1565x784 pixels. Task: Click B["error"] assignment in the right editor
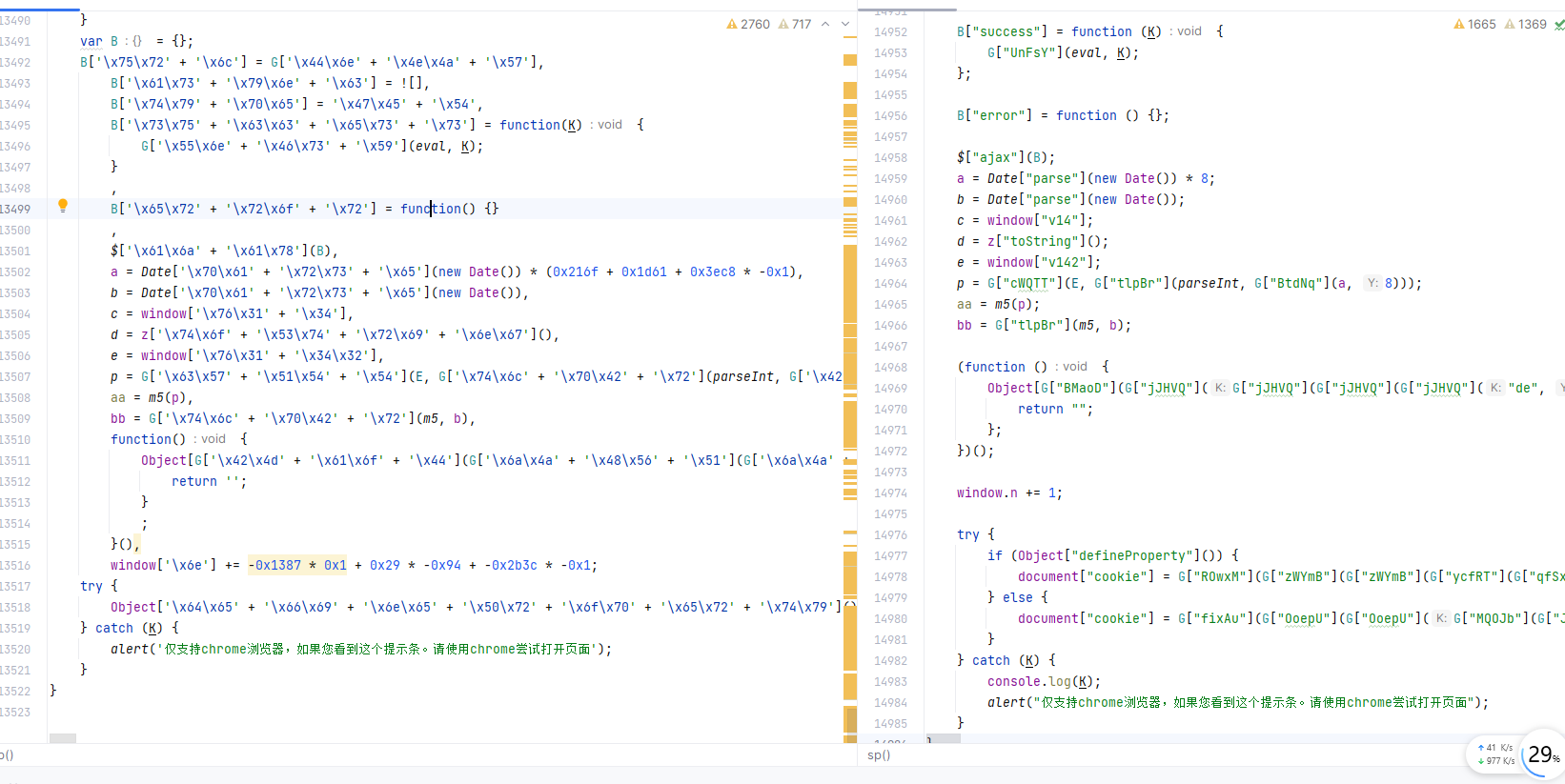[1063, 115]
